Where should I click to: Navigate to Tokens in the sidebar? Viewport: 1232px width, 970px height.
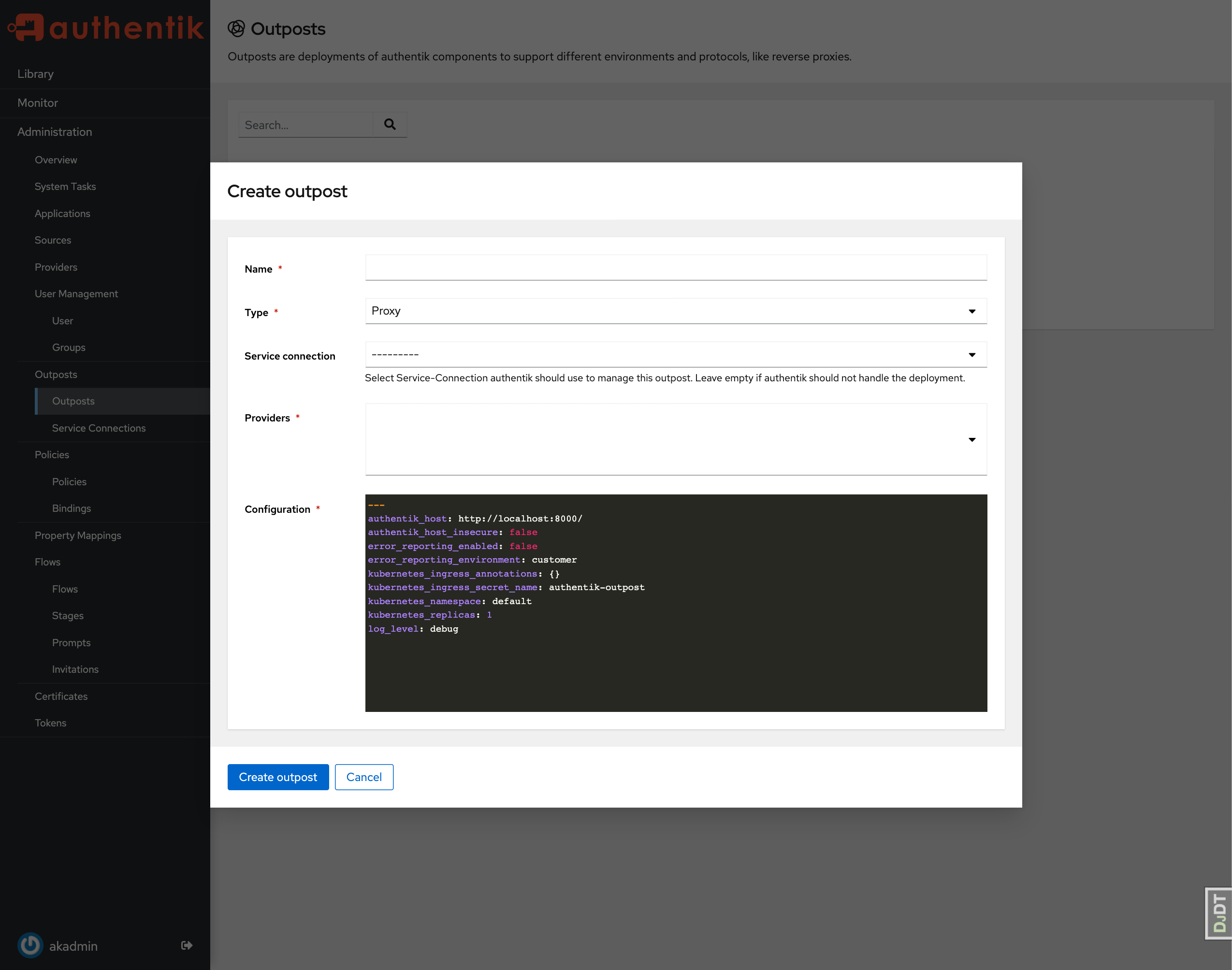[x=51, y=723]
